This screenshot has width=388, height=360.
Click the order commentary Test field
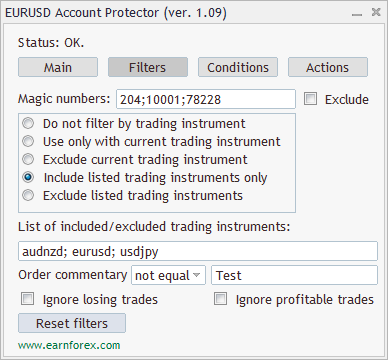pos(294,275)
